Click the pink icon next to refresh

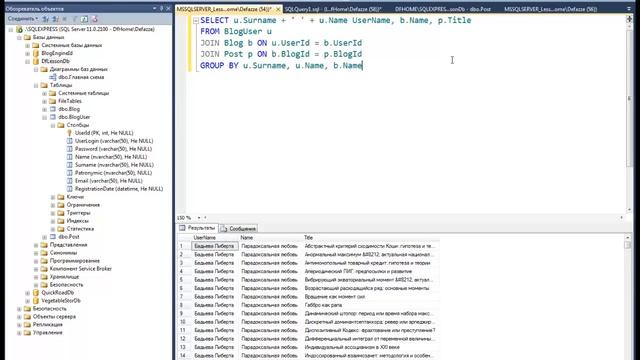95,19
